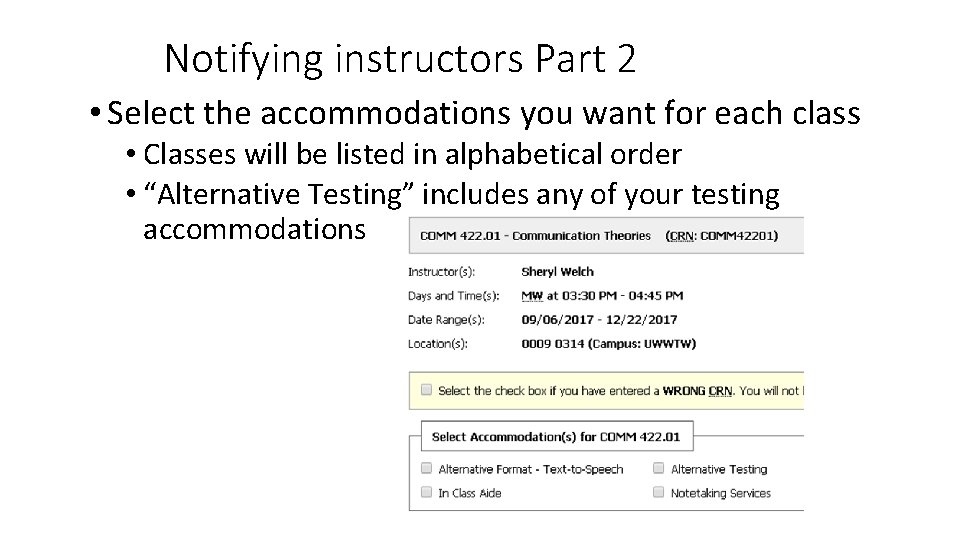The image size is (960, 540).
Task: Select the In Class Aide checkbox
Action: 426,492
